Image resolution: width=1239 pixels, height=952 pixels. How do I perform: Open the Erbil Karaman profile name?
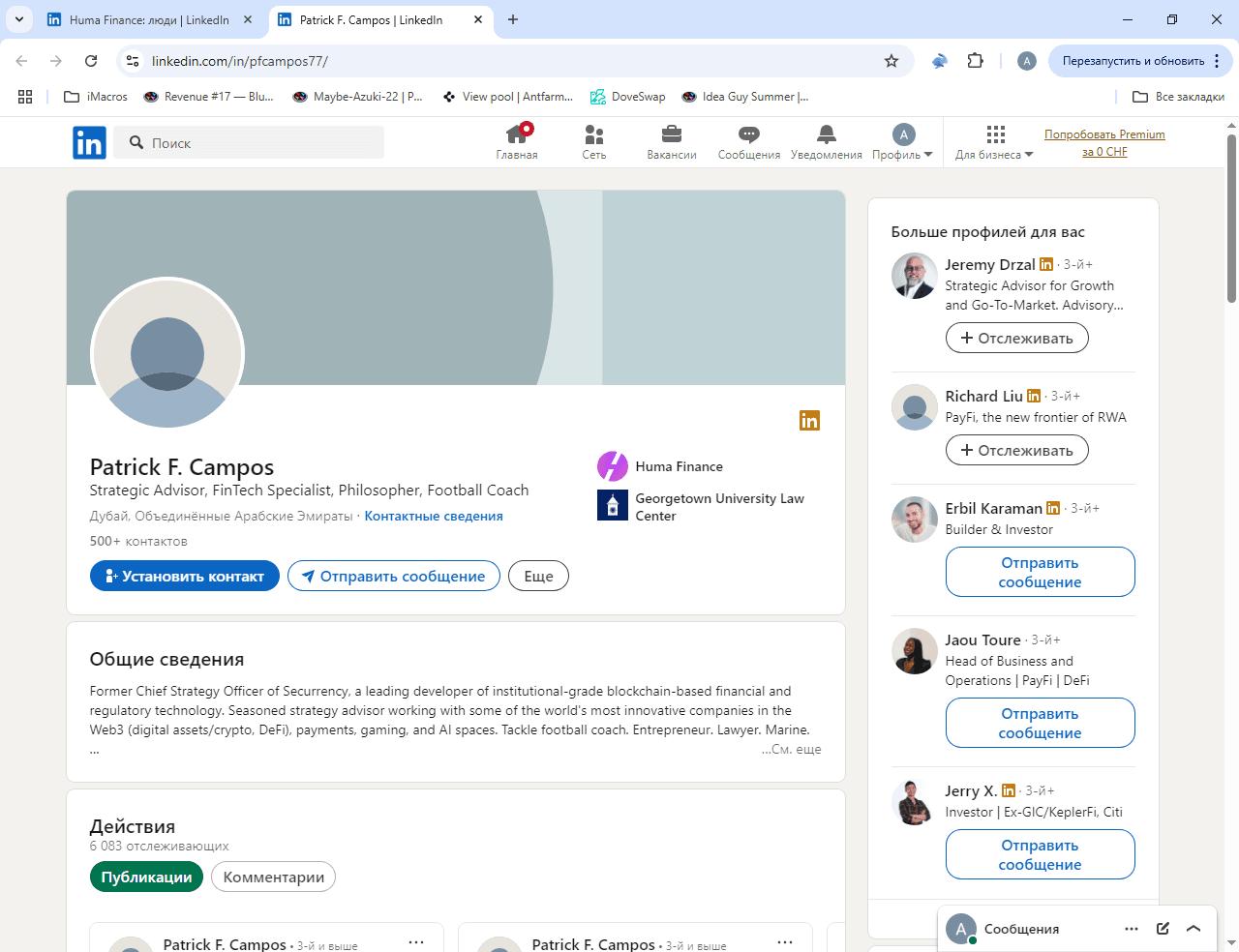(993, 508)
